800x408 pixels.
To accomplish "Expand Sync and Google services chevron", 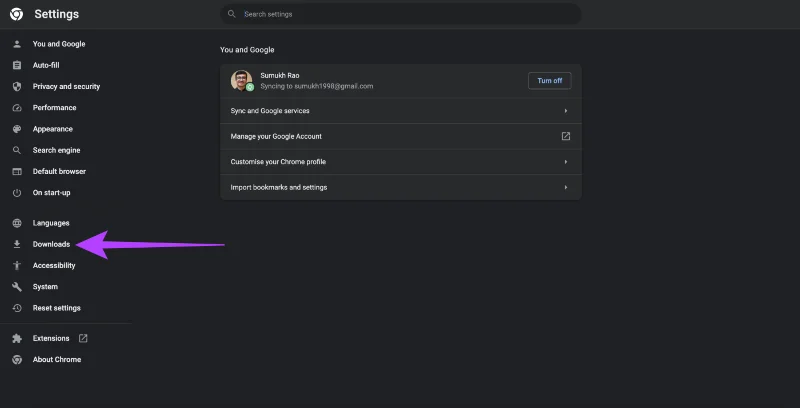I will pos(565,111).
